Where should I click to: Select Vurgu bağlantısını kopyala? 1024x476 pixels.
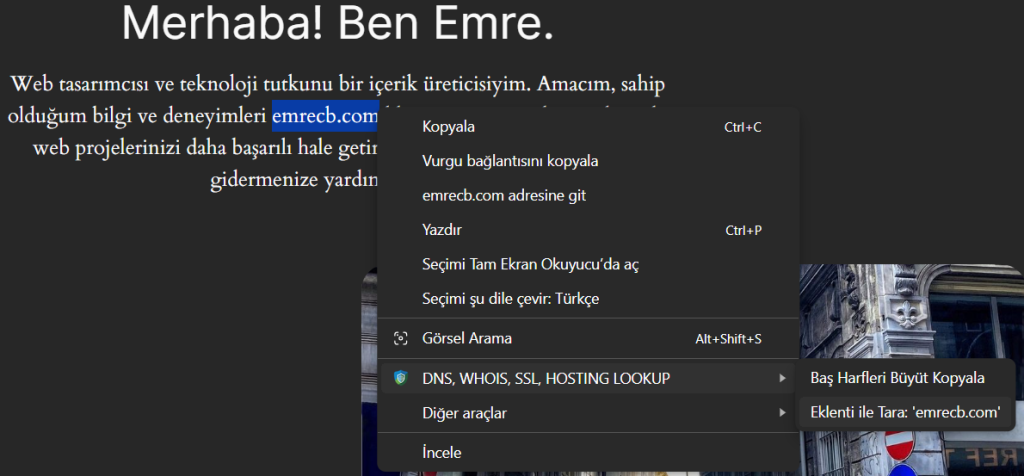510,161
